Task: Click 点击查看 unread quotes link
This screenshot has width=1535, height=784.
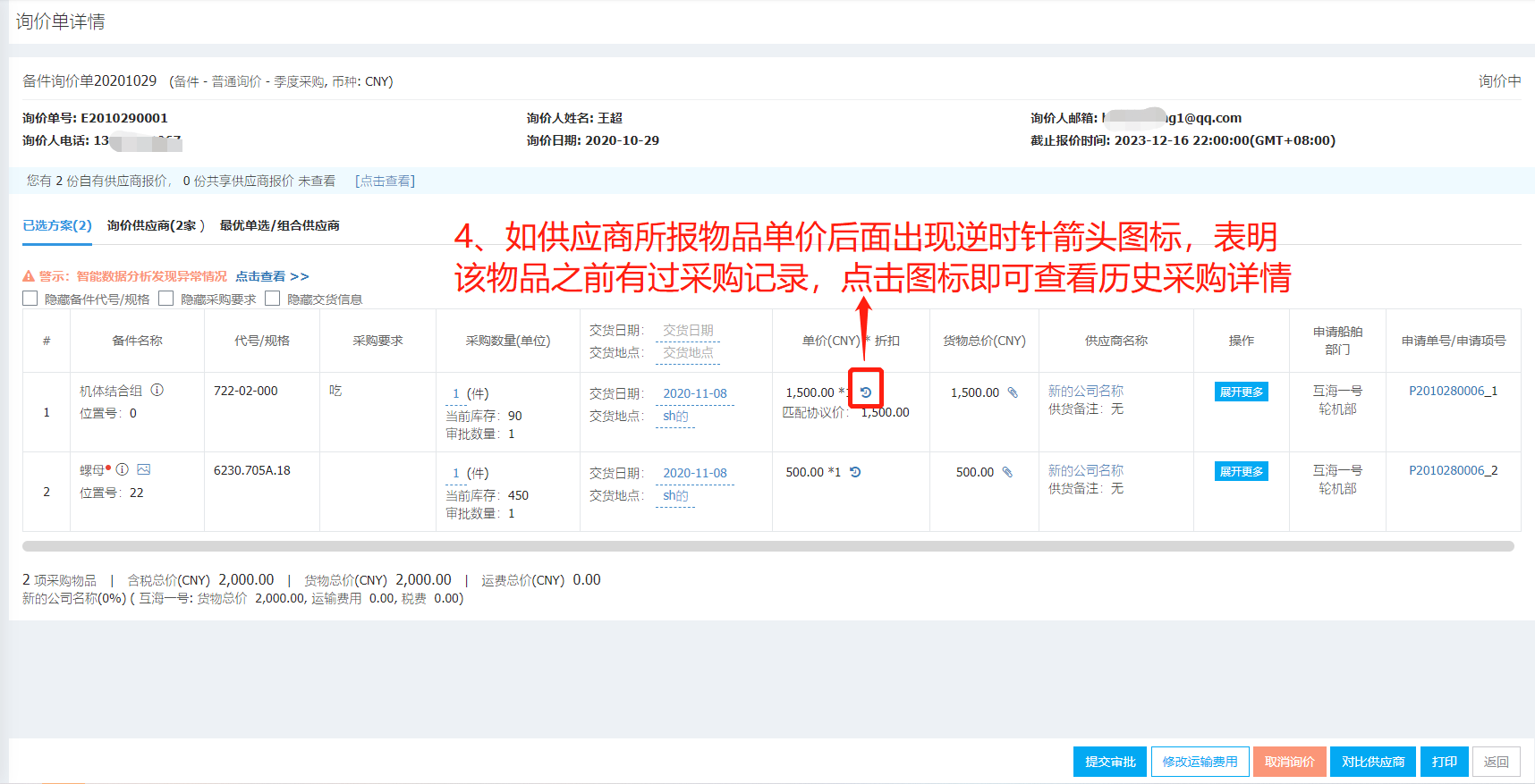Action: click(x=385, y=181)
